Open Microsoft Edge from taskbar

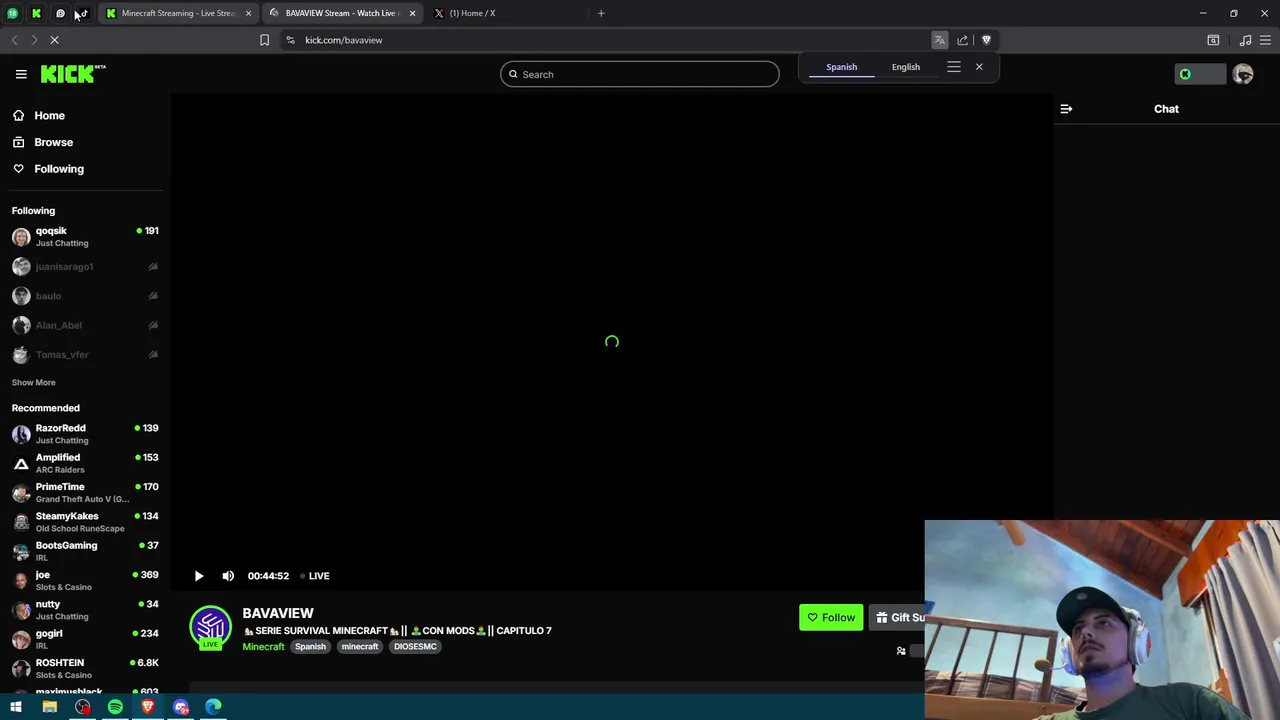coord(214,707)
